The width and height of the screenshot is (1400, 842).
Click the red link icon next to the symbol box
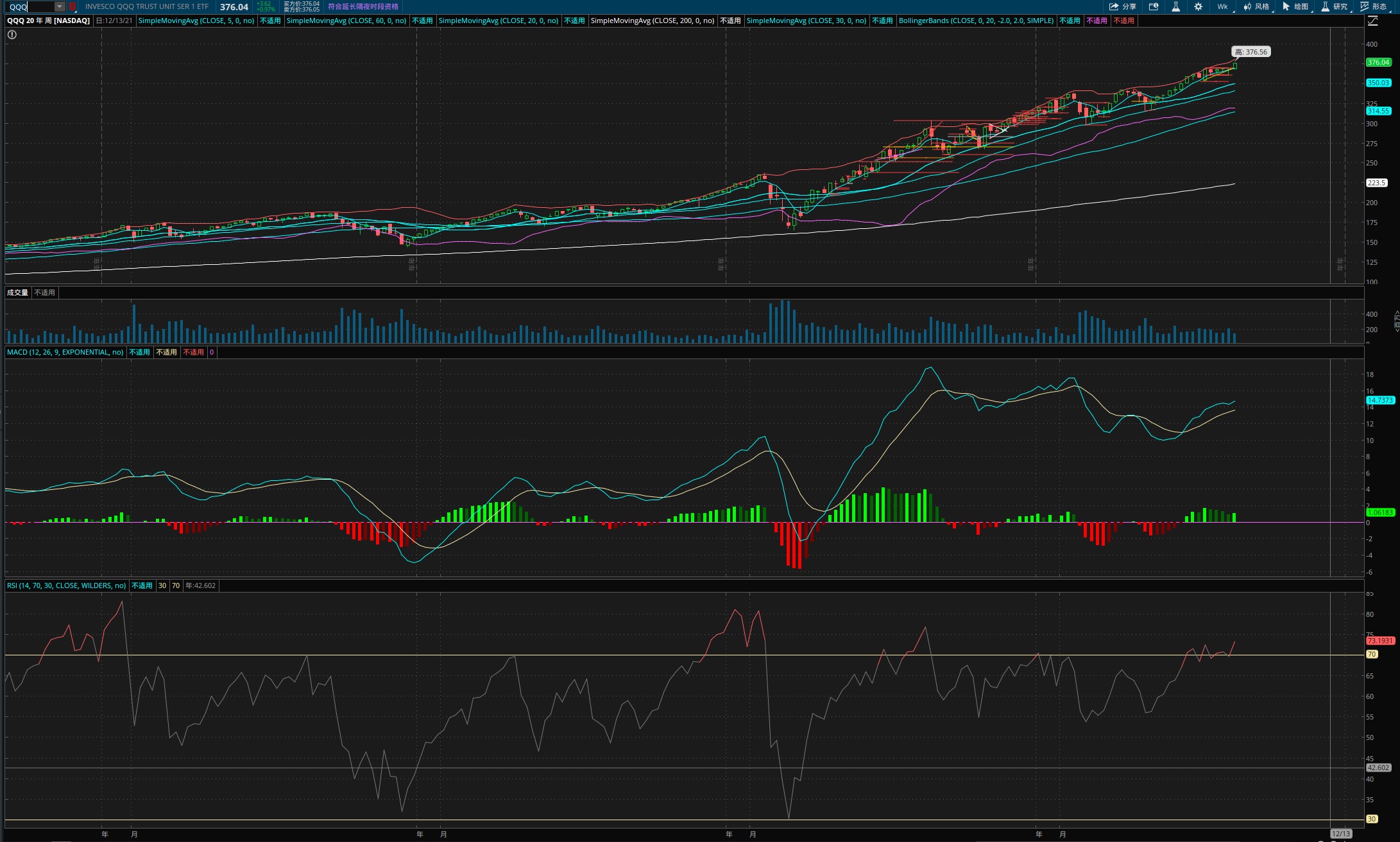point(73,6)
